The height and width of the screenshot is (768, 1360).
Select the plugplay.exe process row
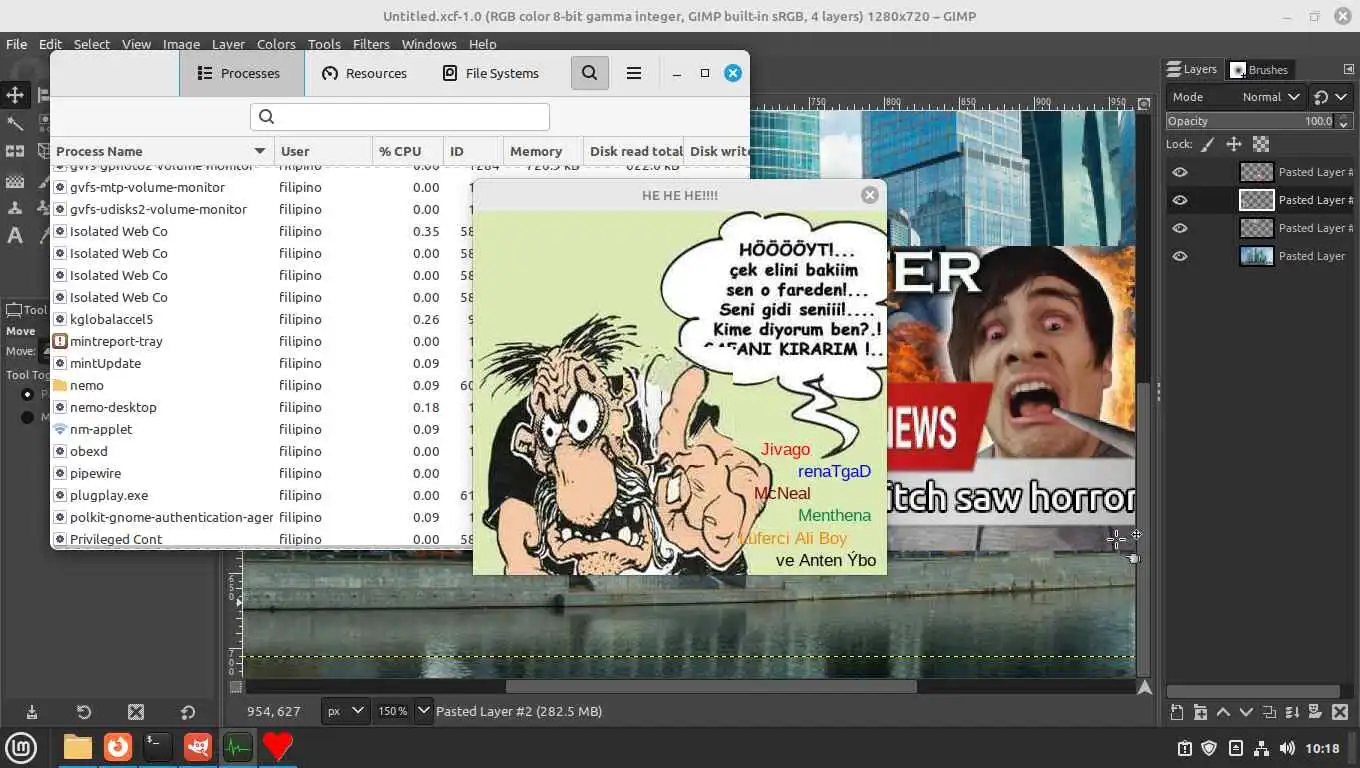[262, 495]
